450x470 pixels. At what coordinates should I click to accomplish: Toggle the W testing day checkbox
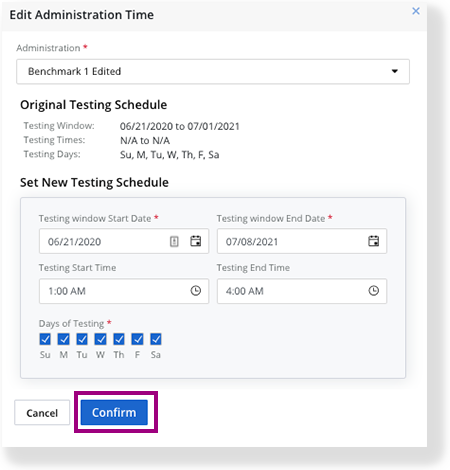click(100, 339)
